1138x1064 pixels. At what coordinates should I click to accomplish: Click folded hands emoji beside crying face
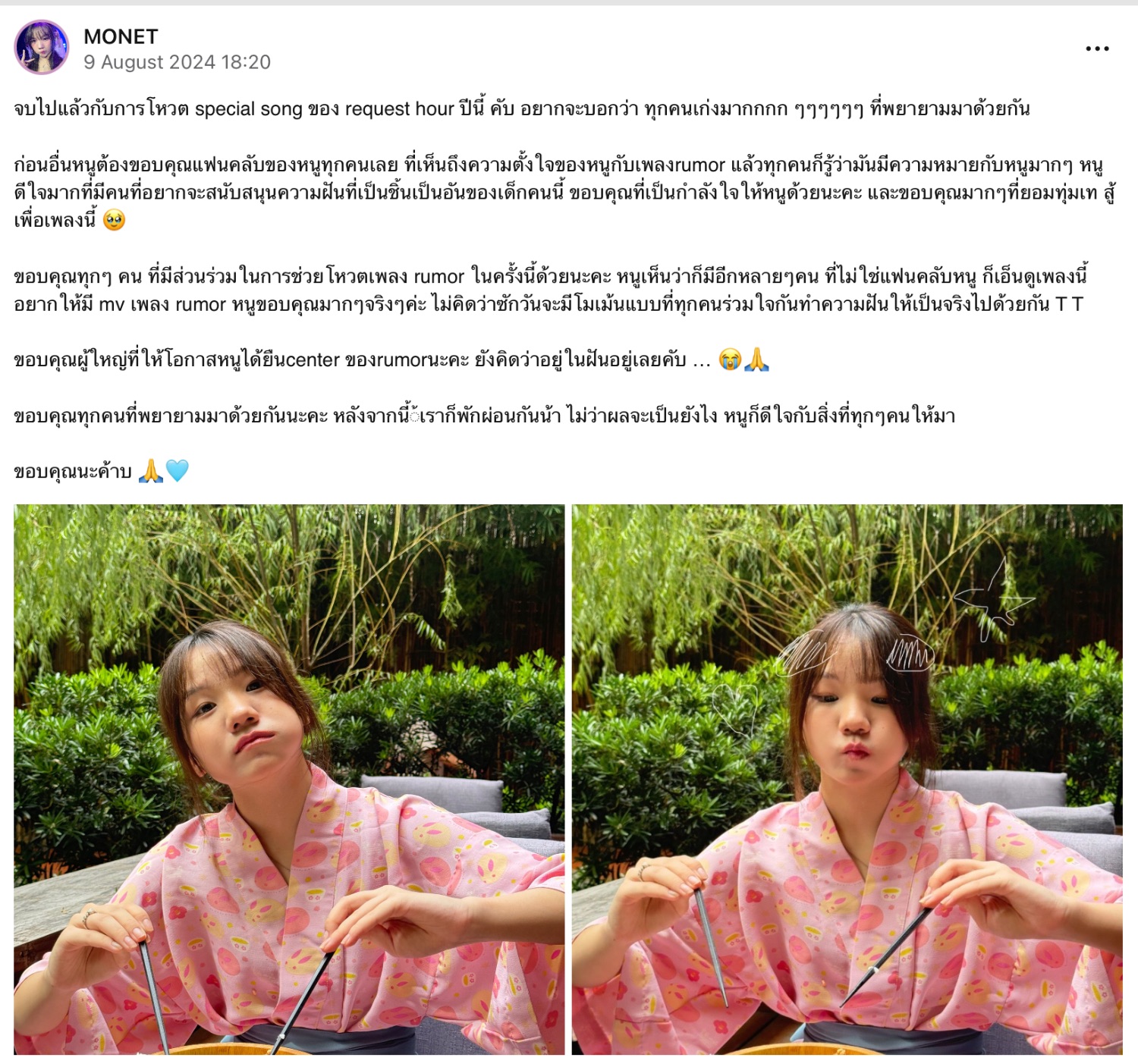click(x=756, y=359)
